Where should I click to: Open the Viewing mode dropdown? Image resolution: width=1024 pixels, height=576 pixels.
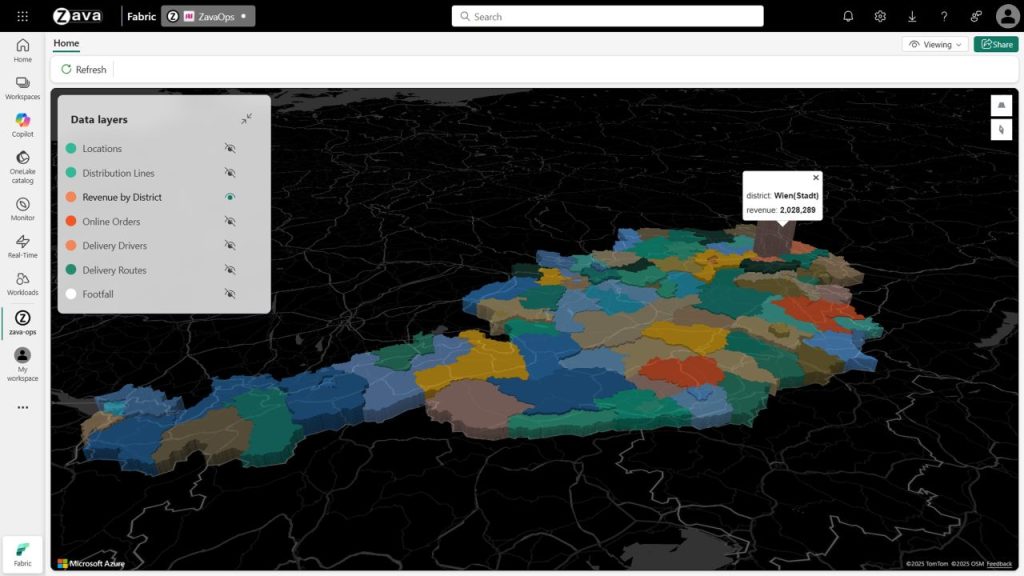934,44
